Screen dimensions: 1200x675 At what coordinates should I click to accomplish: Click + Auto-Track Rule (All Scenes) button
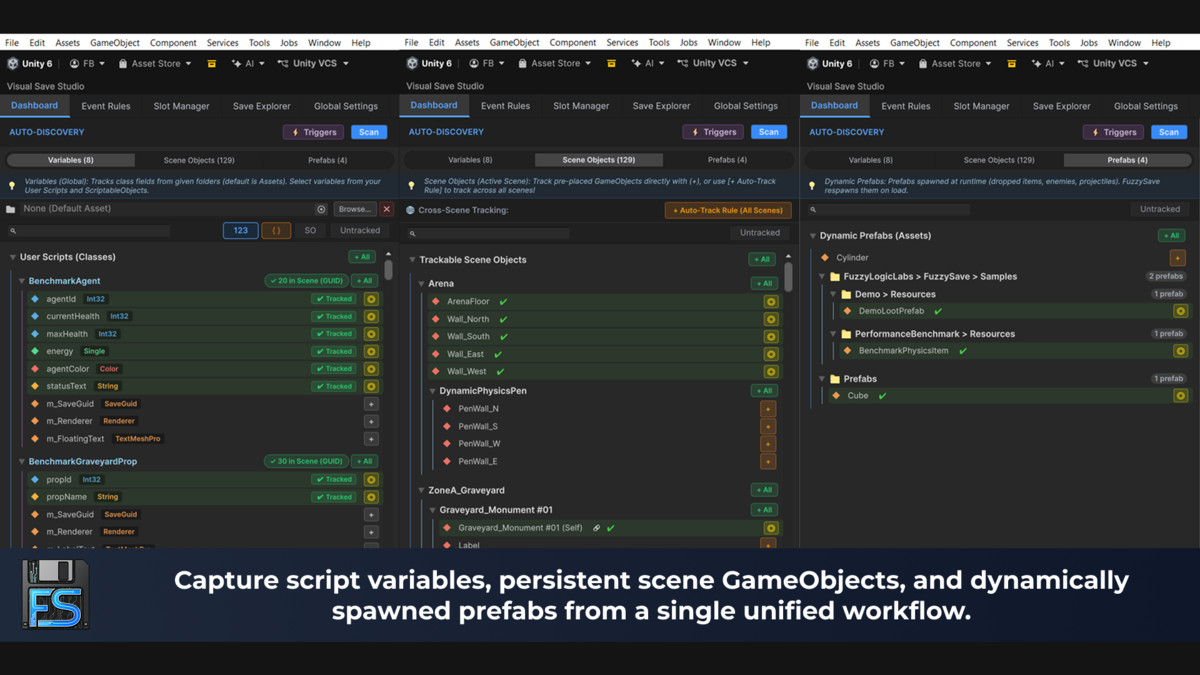(x=728, y=210)
